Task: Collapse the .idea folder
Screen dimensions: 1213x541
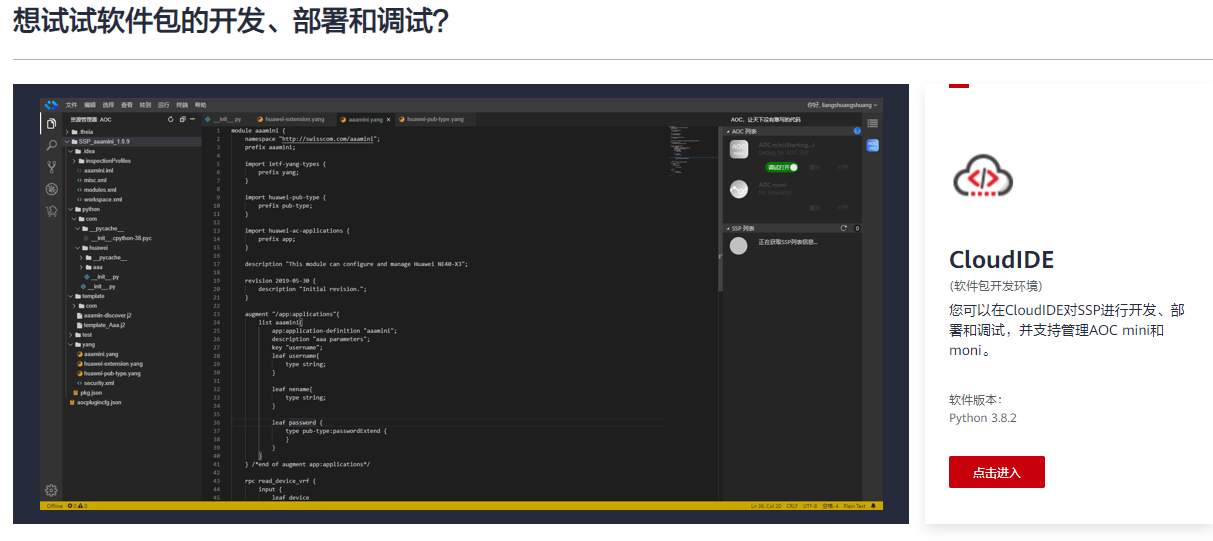Action: coord(71,151)
